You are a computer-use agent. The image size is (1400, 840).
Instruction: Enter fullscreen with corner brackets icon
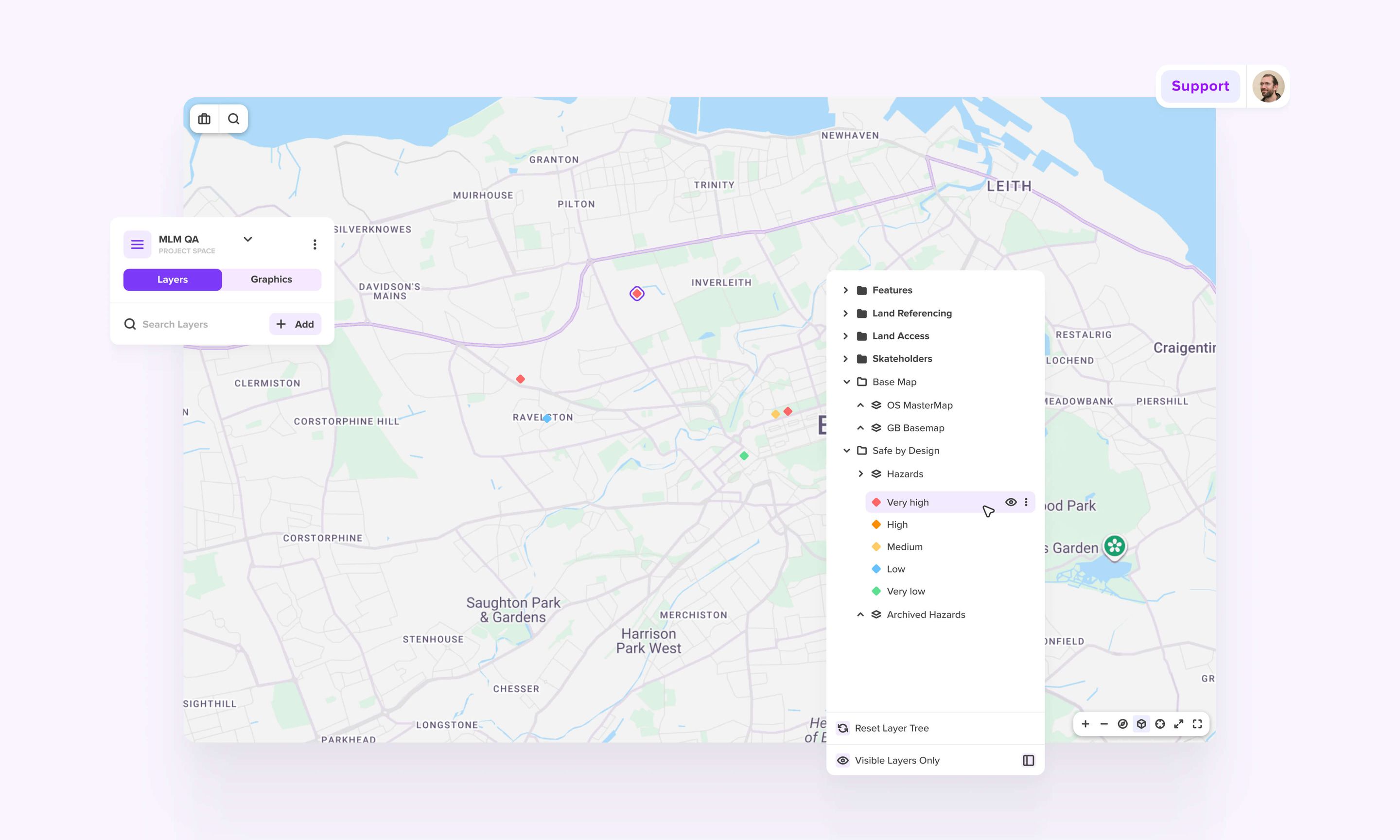(x=1197, y=724)
